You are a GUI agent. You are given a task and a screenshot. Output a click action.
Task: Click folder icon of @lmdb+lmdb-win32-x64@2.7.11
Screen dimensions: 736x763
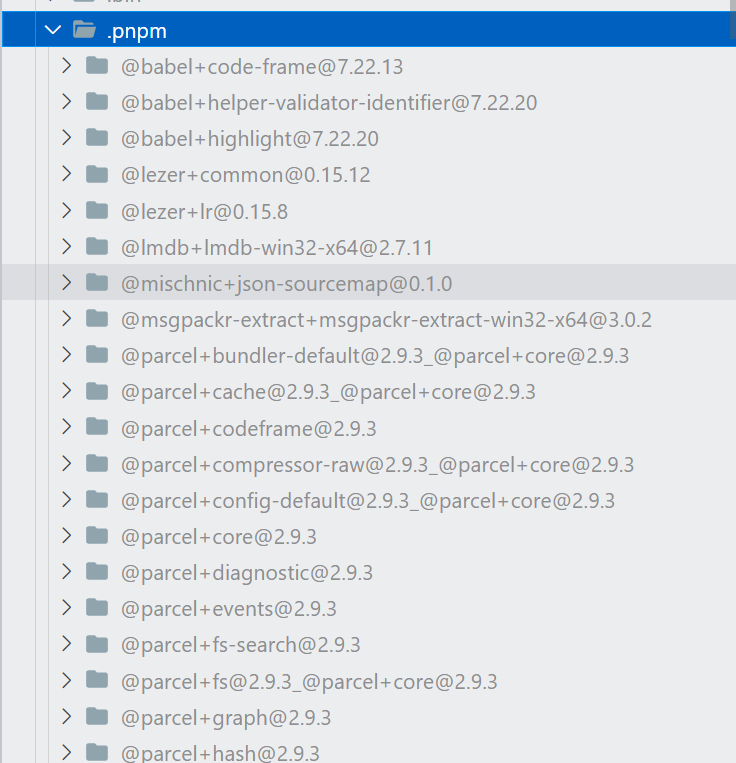97,246
